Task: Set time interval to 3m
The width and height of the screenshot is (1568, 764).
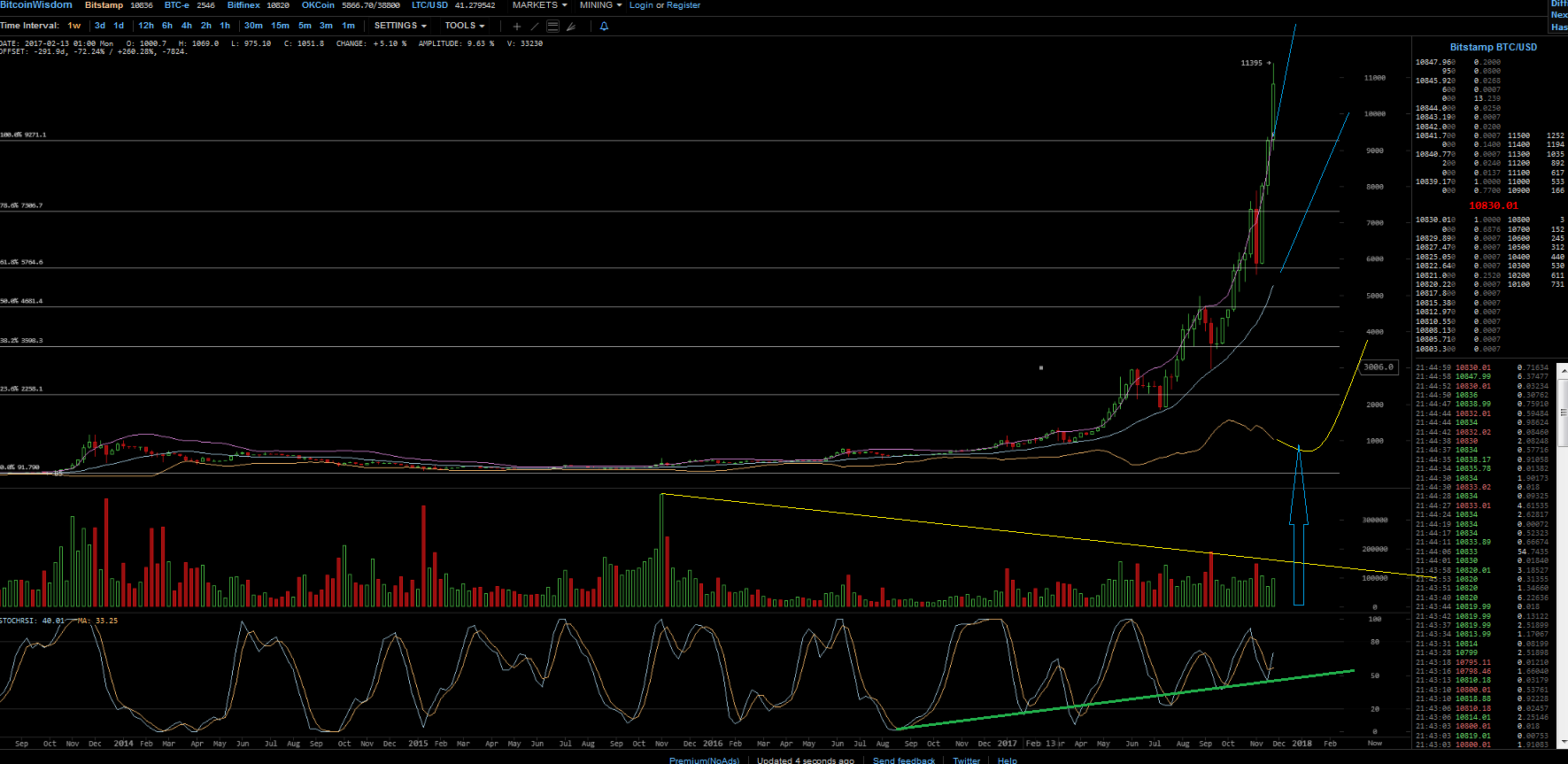Action: (x=326, y=26)
